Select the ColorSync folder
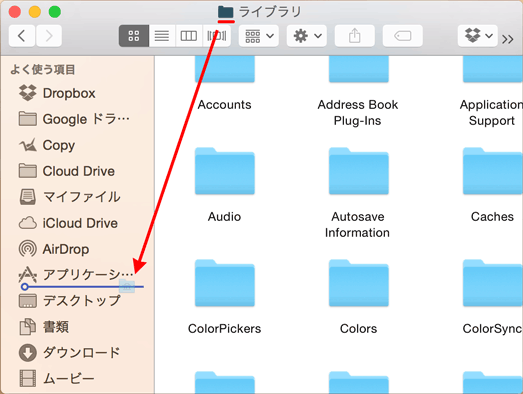 pos(493,283)
